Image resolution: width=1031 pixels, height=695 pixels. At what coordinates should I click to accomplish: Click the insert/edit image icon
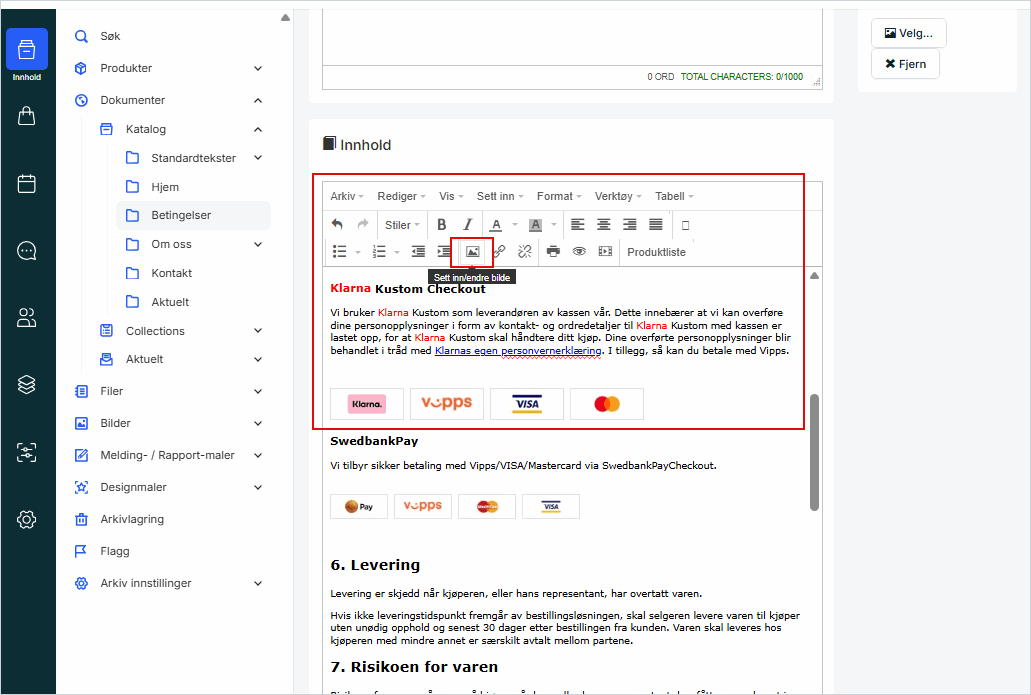(x=472, y=252)
